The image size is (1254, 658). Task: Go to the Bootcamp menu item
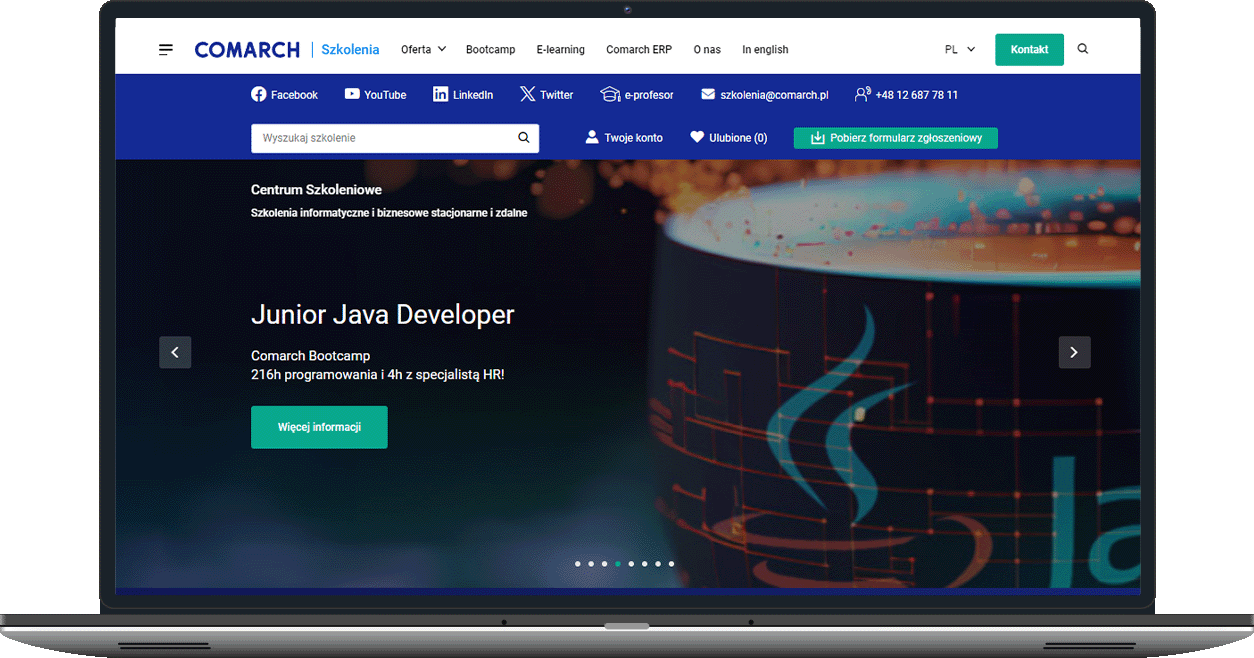coord(491,50)
